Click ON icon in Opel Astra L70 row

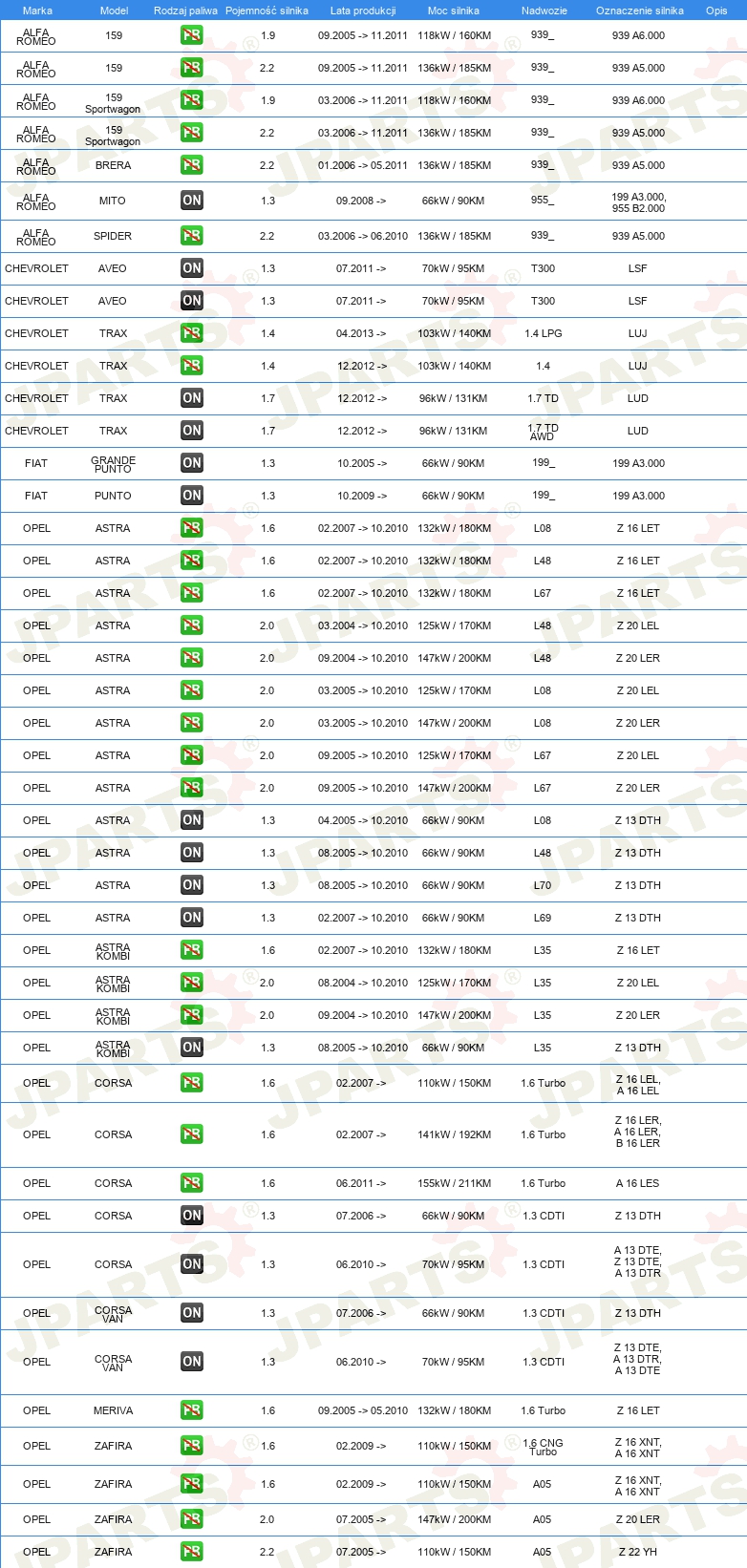(x=192, y=885)
